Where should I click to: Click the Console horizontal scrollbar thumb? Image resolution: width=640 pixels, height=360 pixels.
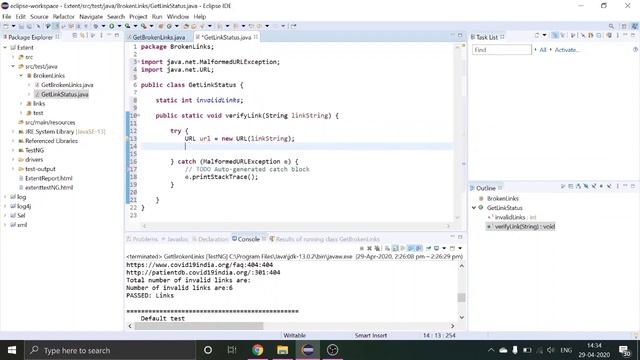click(199, 326)
